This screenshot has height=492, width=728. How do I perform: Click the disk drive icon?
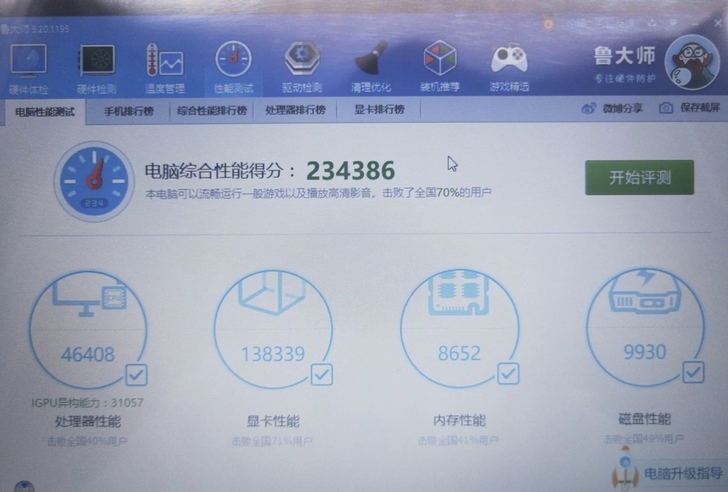pos(645,291)
